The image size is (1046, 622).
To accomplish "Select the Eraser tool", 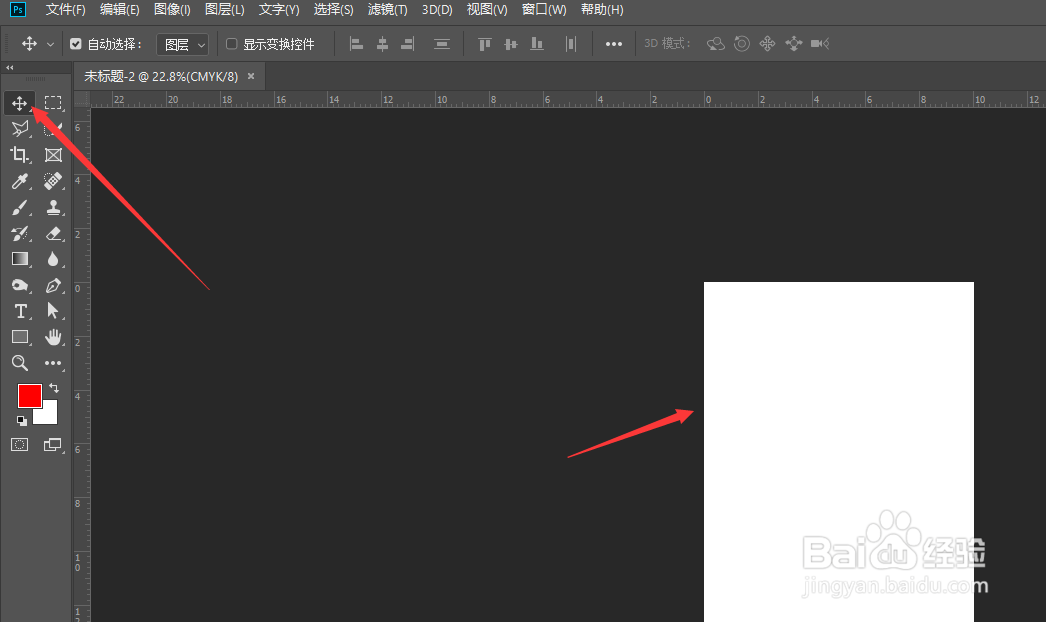I will click(53, 234).
